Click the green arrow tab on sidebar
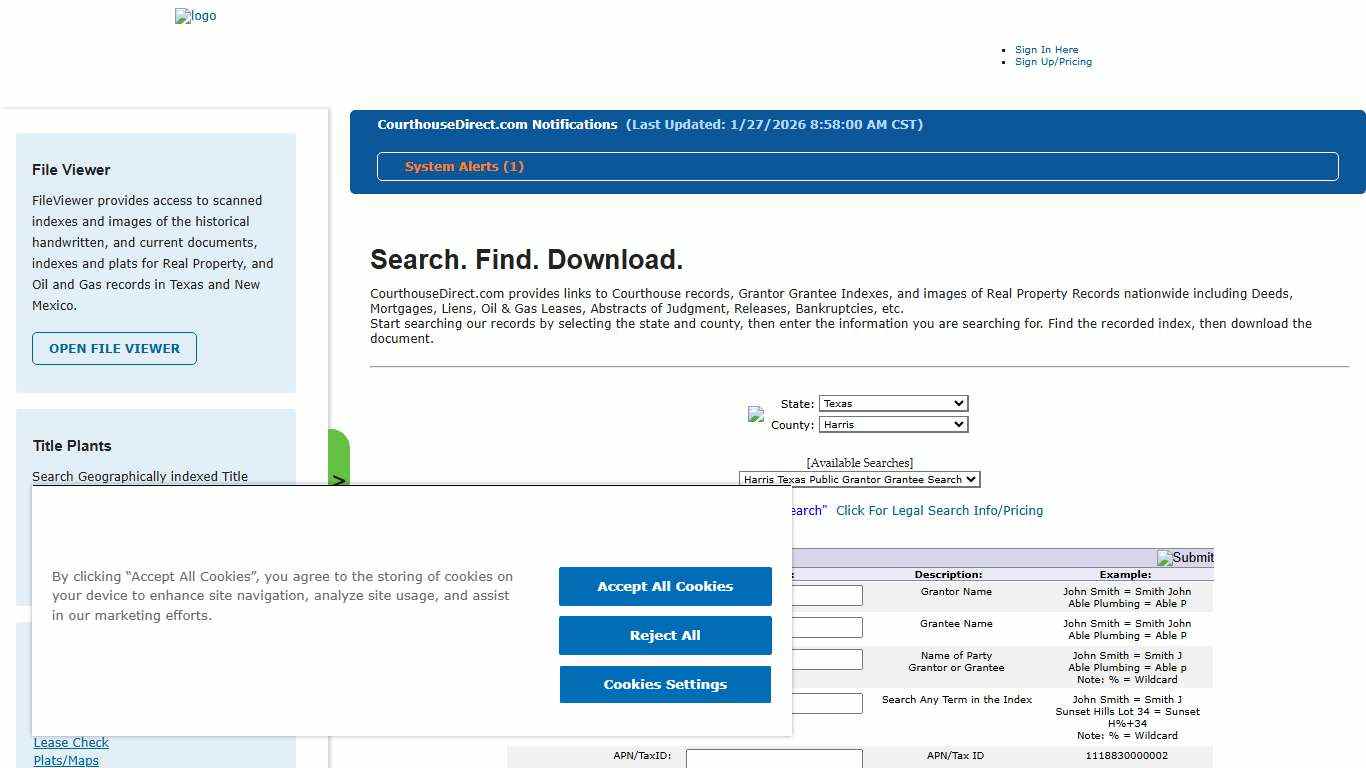Image resolution: width=1366 pixels, height=768 pixels. click(x=340, y=480)
